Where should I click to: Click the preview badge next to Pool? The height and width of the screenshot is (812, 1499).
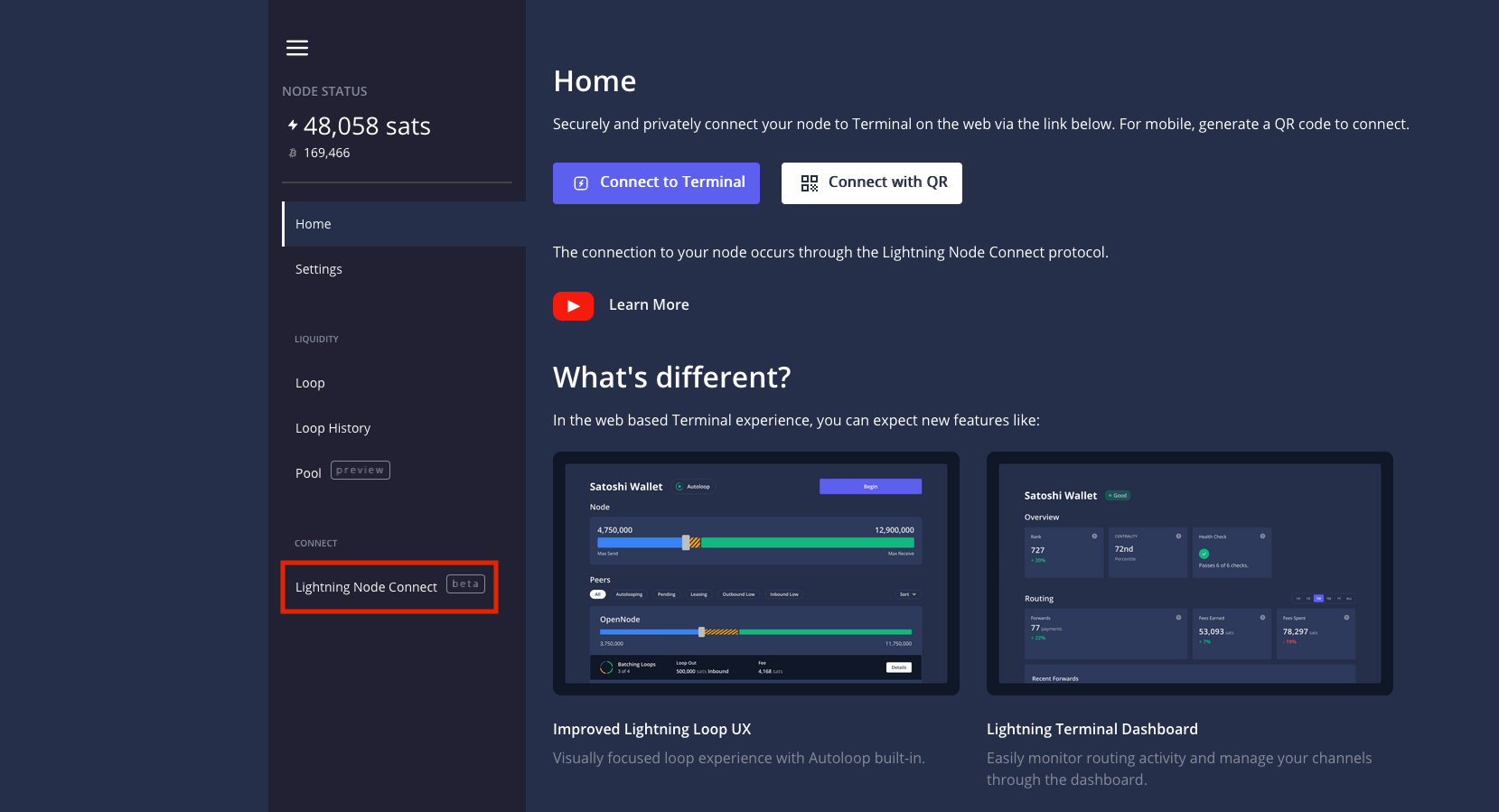[x=360, y=471]
